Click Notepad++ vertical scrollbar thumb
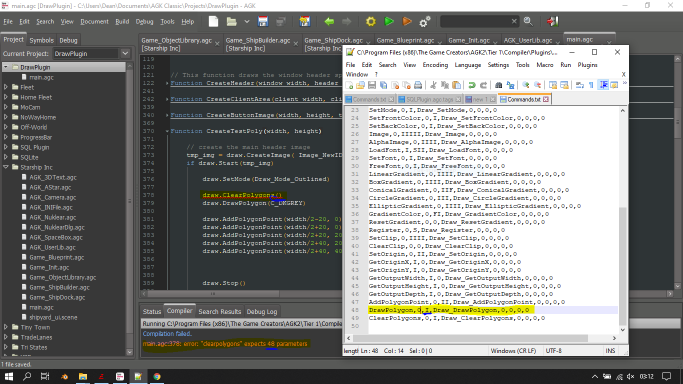This screenshot has width=683, height=384. pos(623,266)
